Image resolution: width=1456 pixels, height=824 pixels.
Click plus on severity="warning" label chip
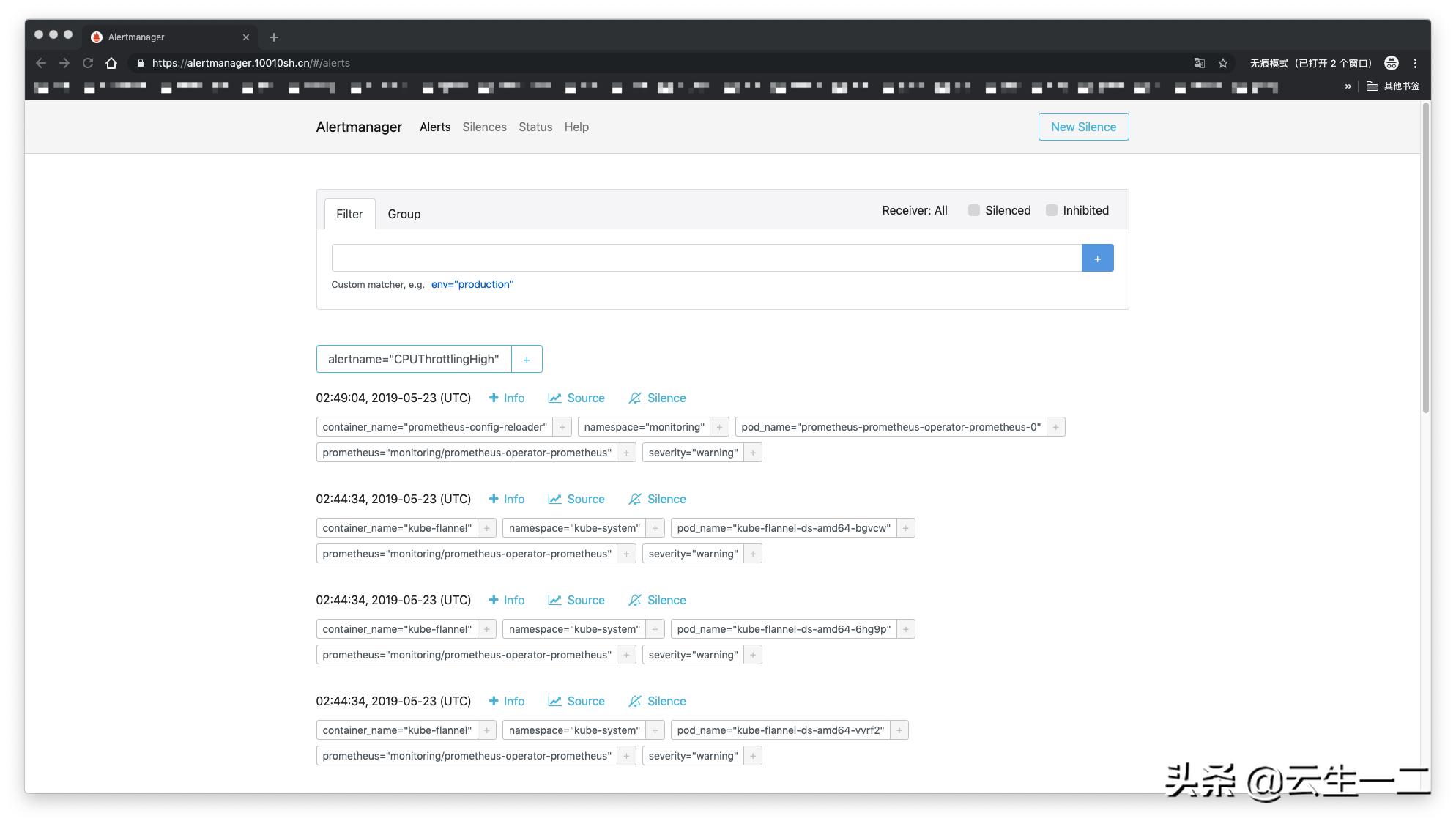(753, 452)
